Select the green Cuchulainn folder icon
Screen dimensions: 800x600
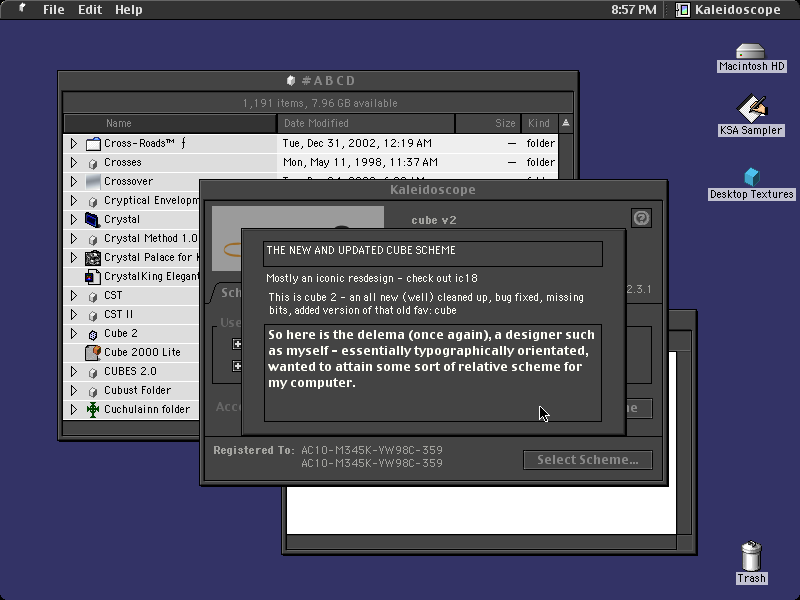point(93,410)
